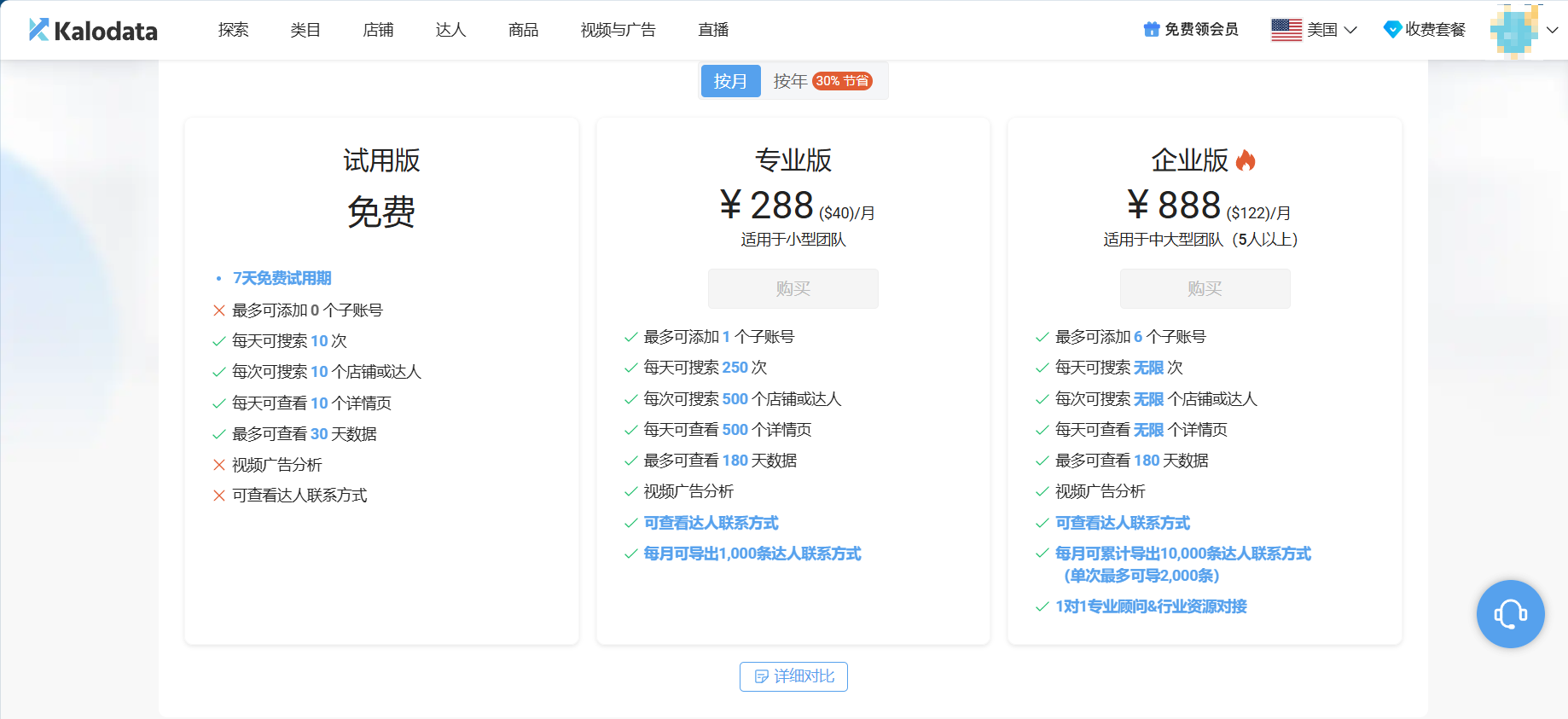Click the Kalodata logo

click(93, 30)
